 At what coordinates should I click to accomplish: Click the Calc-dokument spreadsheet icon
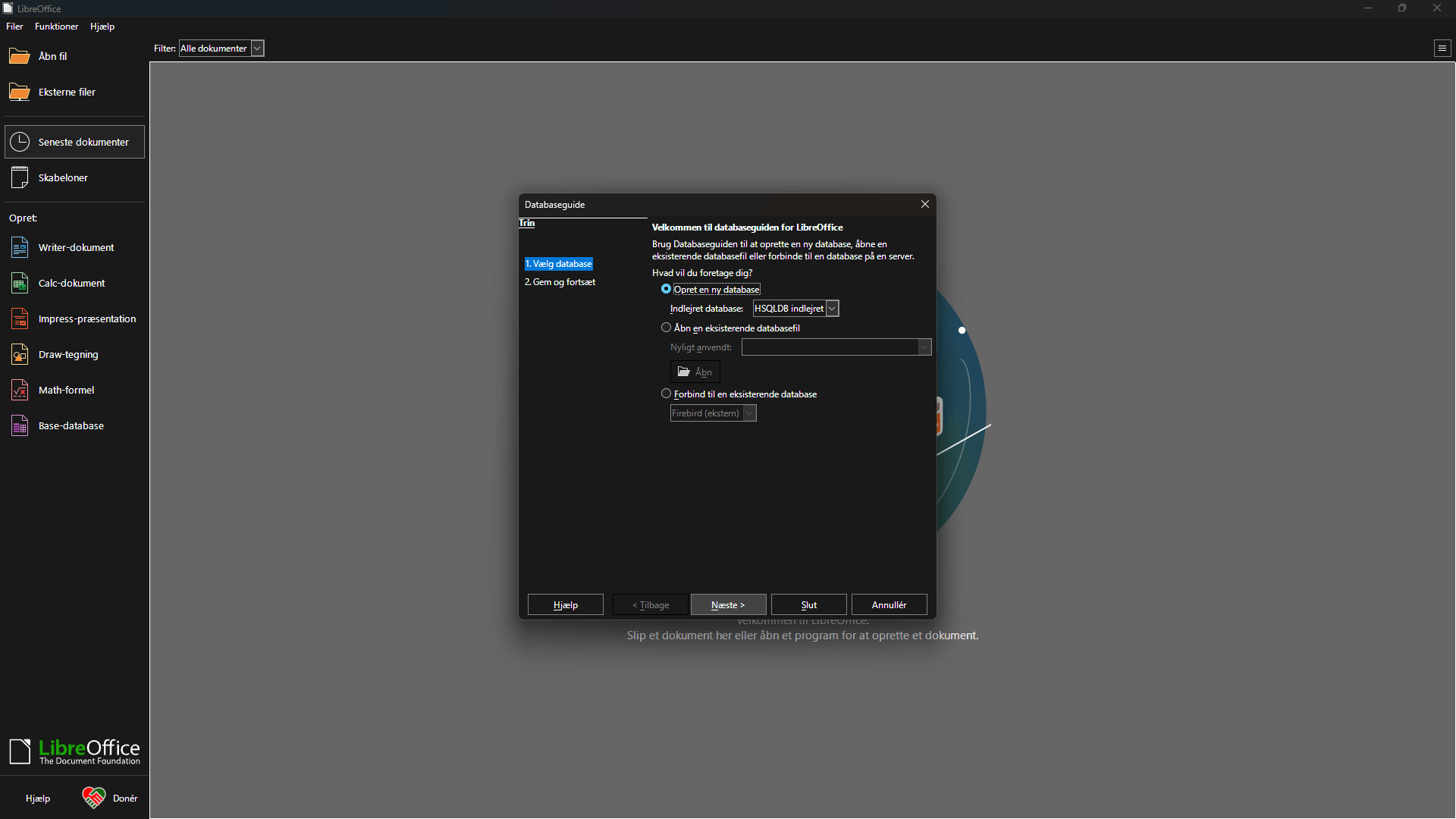20,283
